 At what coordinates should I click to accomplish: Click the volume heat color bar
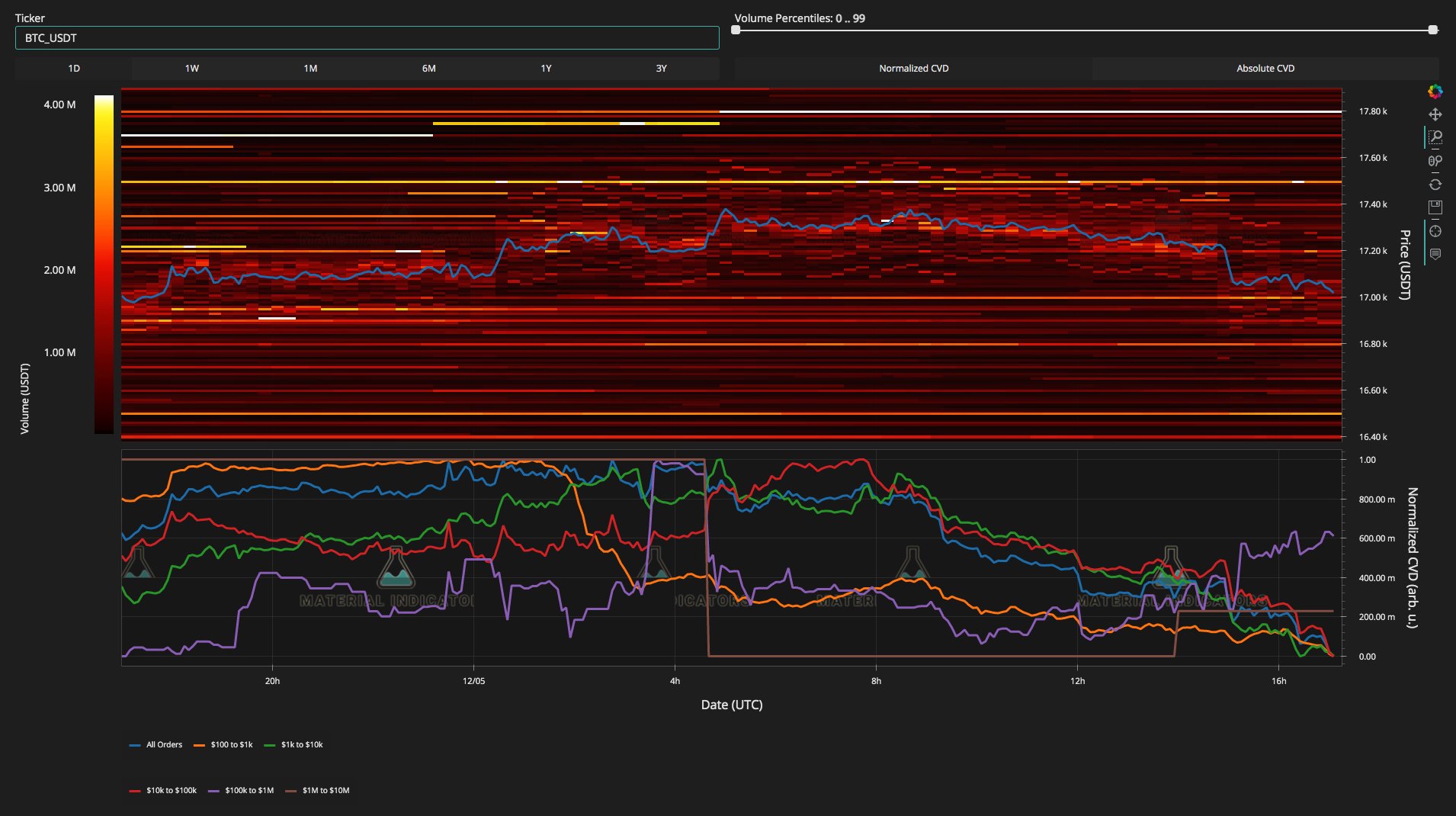pos(104,265)
